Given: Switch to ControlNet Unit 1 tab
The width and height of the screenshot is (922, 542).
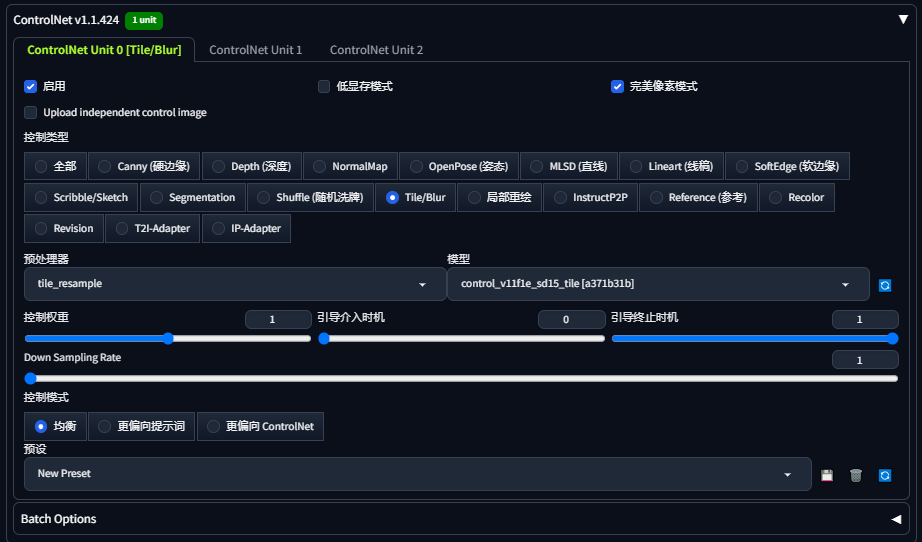Looking at the screenshot, I should (255, 50).
